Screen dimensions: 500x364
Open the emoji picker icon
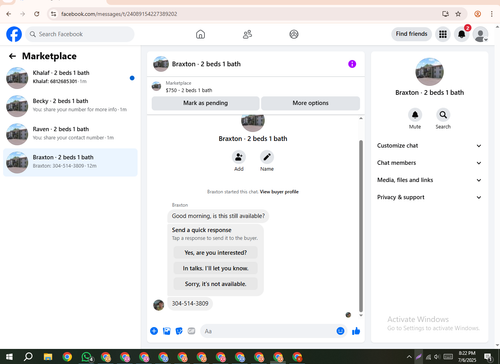(340, 331)
